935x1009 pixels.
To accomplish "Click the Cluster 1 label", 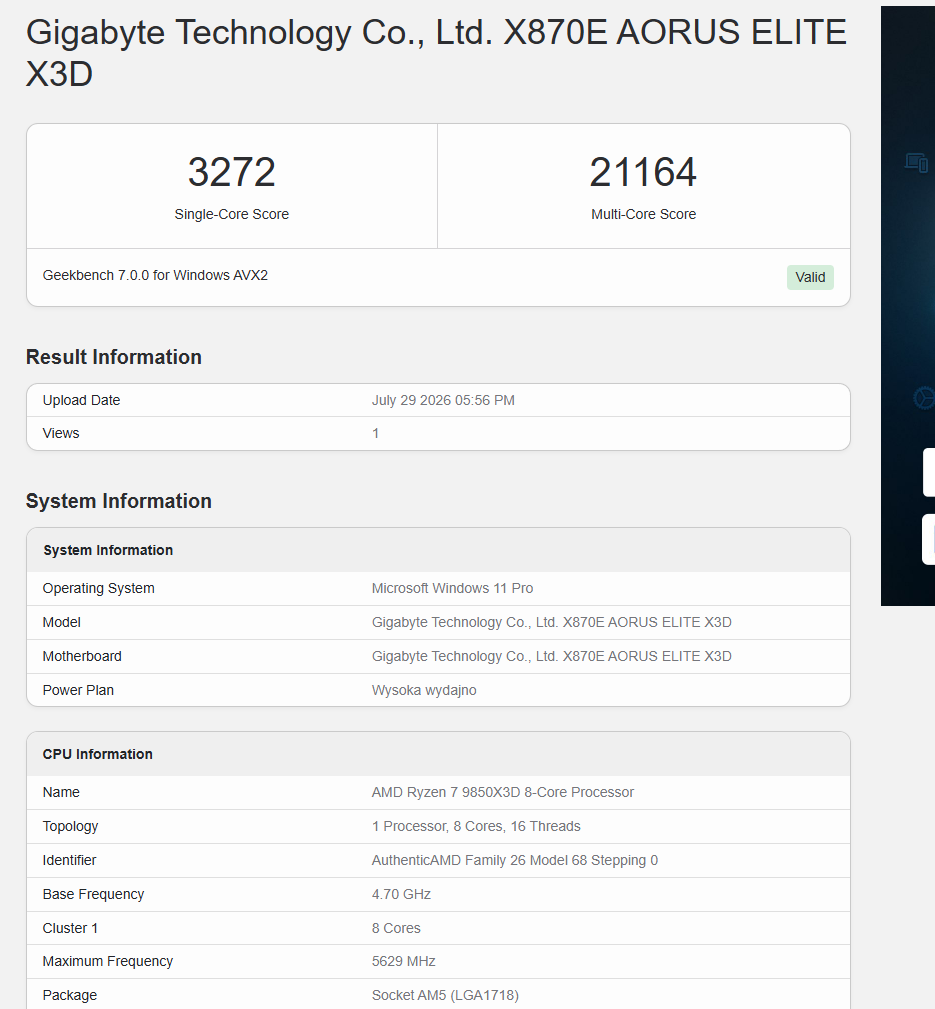I will (70, 929).
